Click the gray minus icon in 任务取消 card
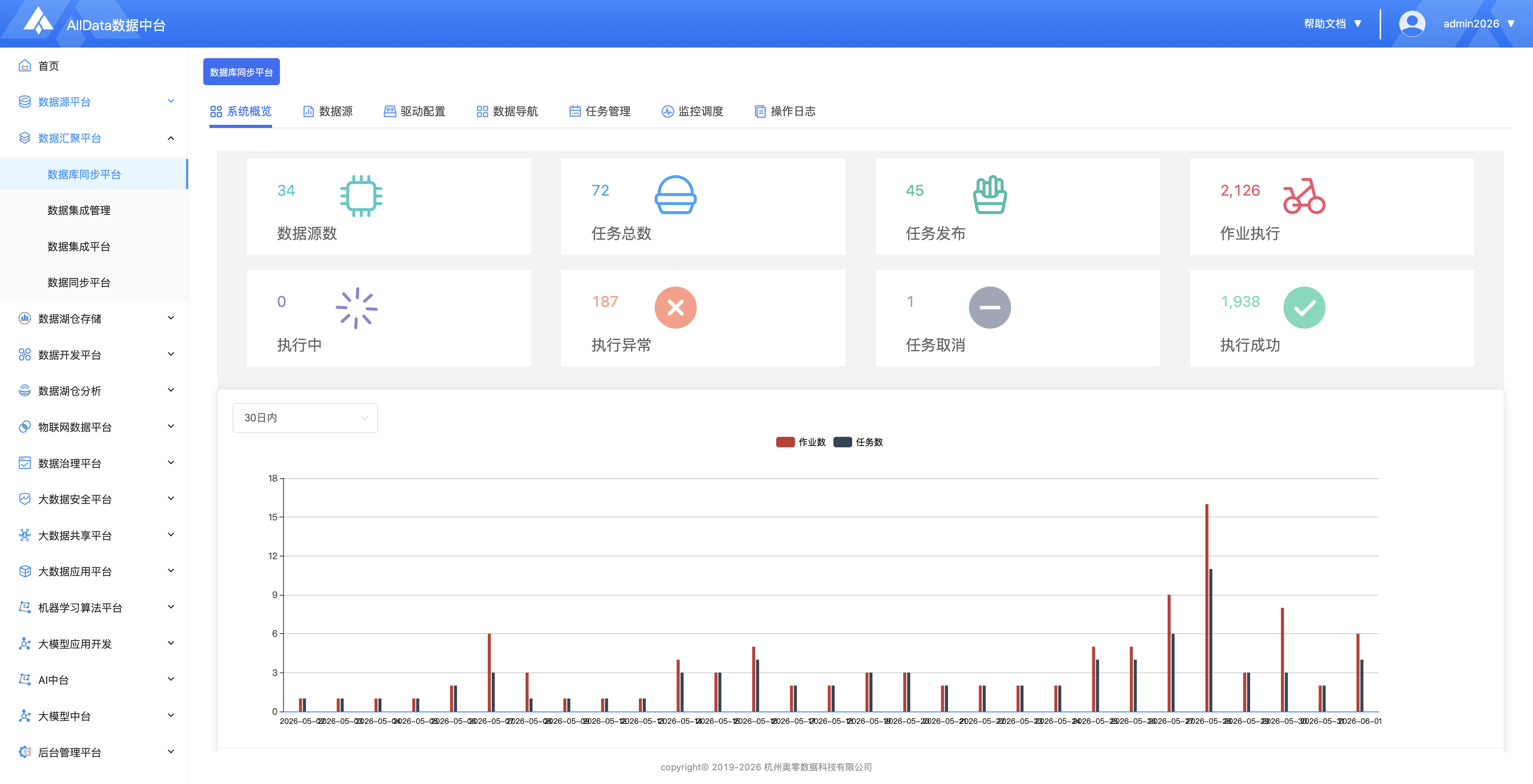1533x784 pixels. point(990,308)
